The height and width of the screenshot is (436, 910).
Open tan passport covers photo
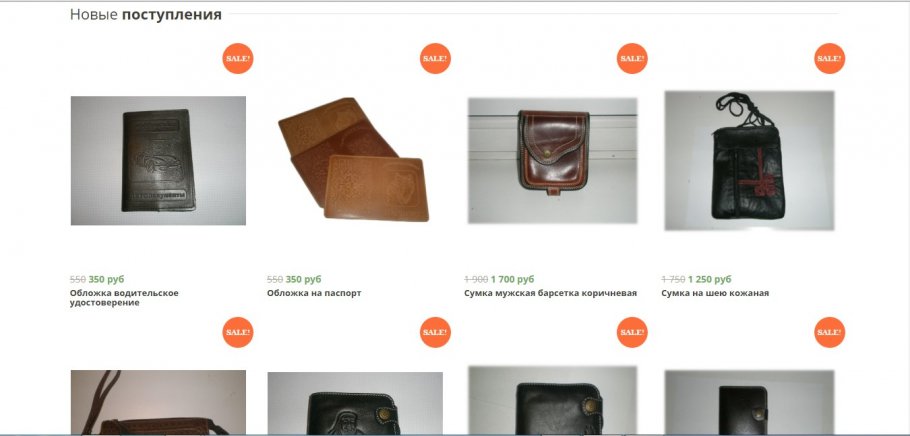pyautogui.click(x=354, y=160)
